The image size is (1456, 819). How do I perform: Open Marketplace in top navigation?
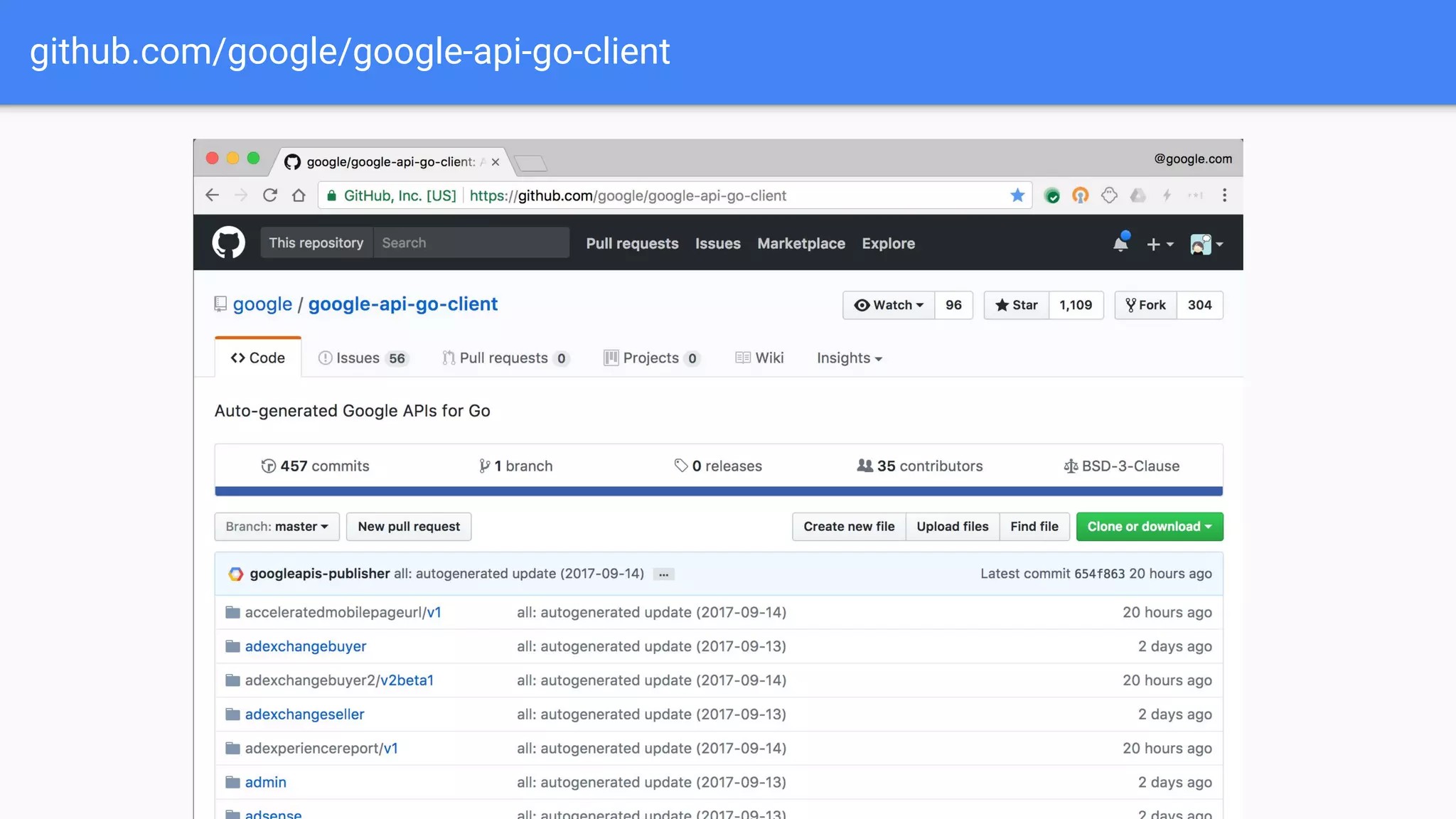click(x=801, y=243)
